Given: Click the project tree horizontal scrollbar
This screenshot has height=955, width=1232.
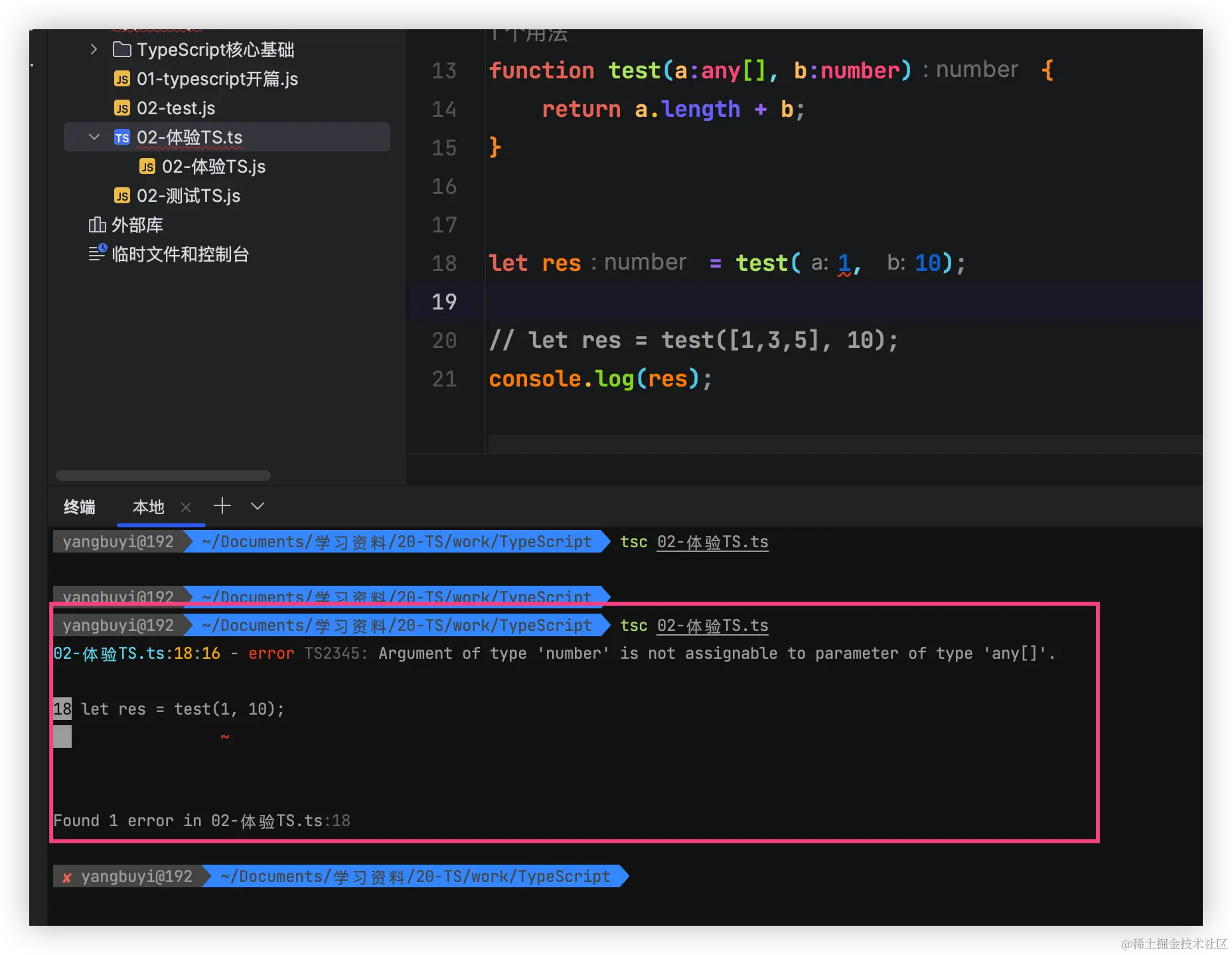Looking at the screenshot, I should pyautogui.click(x=163, y=476).
